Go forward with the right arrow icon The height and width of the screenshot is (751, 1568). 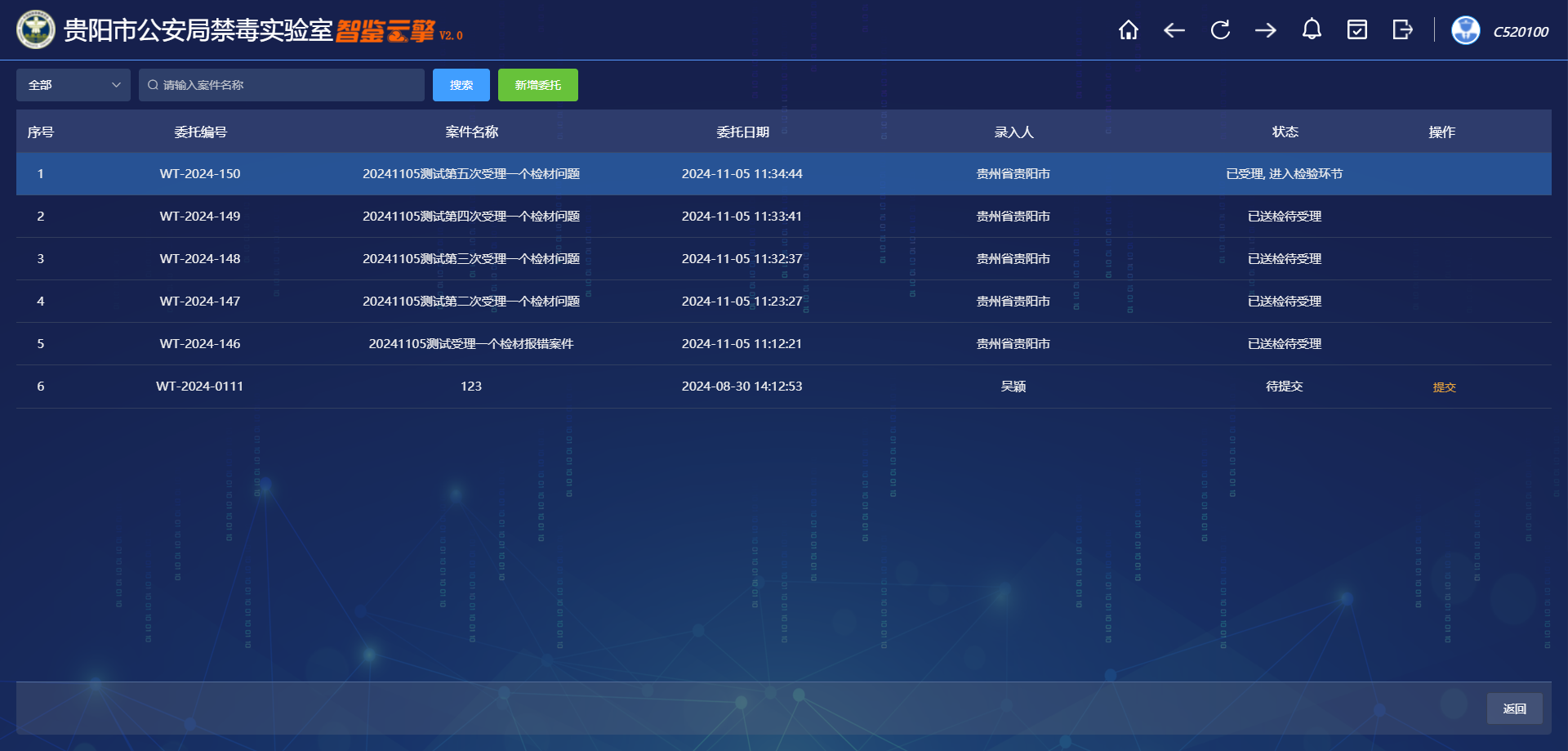1266,30
